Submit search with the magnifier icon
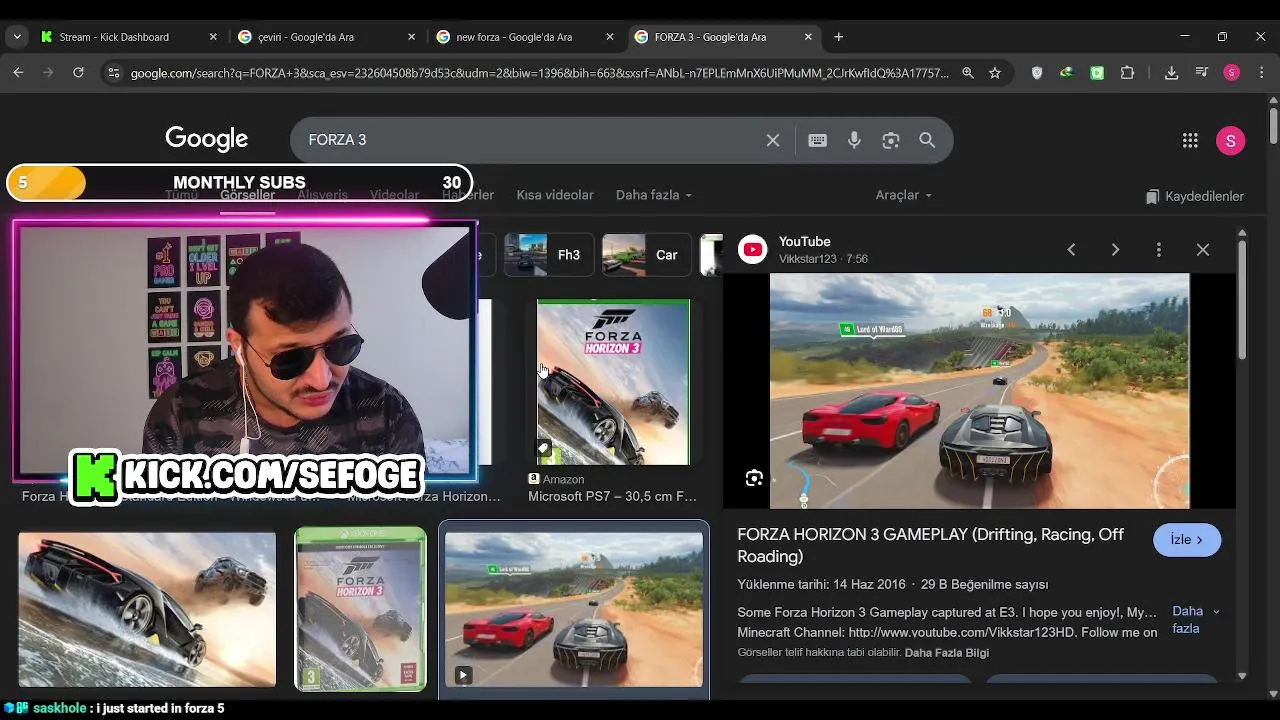Viewport: 1280px width, 720px height. click(x=927, y=140)
